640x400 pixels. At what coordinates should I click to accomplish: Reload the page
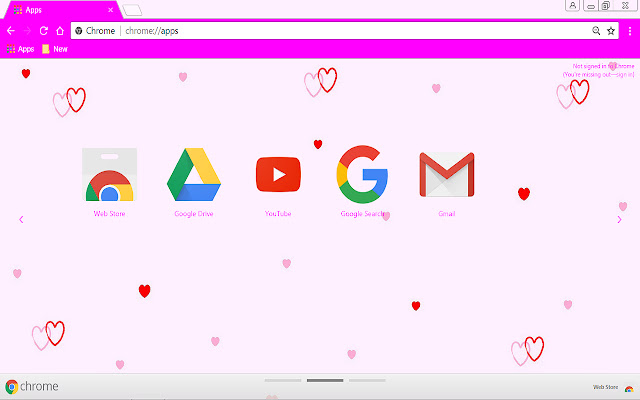coord(44,31)
